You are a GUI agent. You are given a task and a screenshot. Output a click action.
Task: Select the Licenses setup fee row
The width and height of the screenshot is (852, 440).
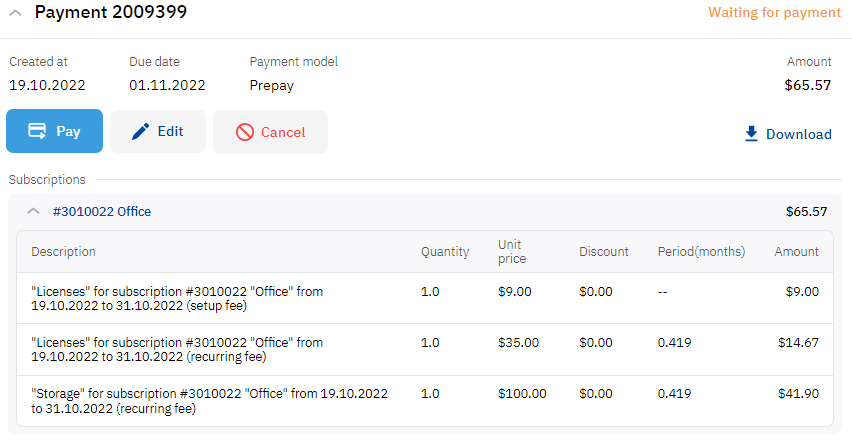pyautogui.click(x=425, y=298)
